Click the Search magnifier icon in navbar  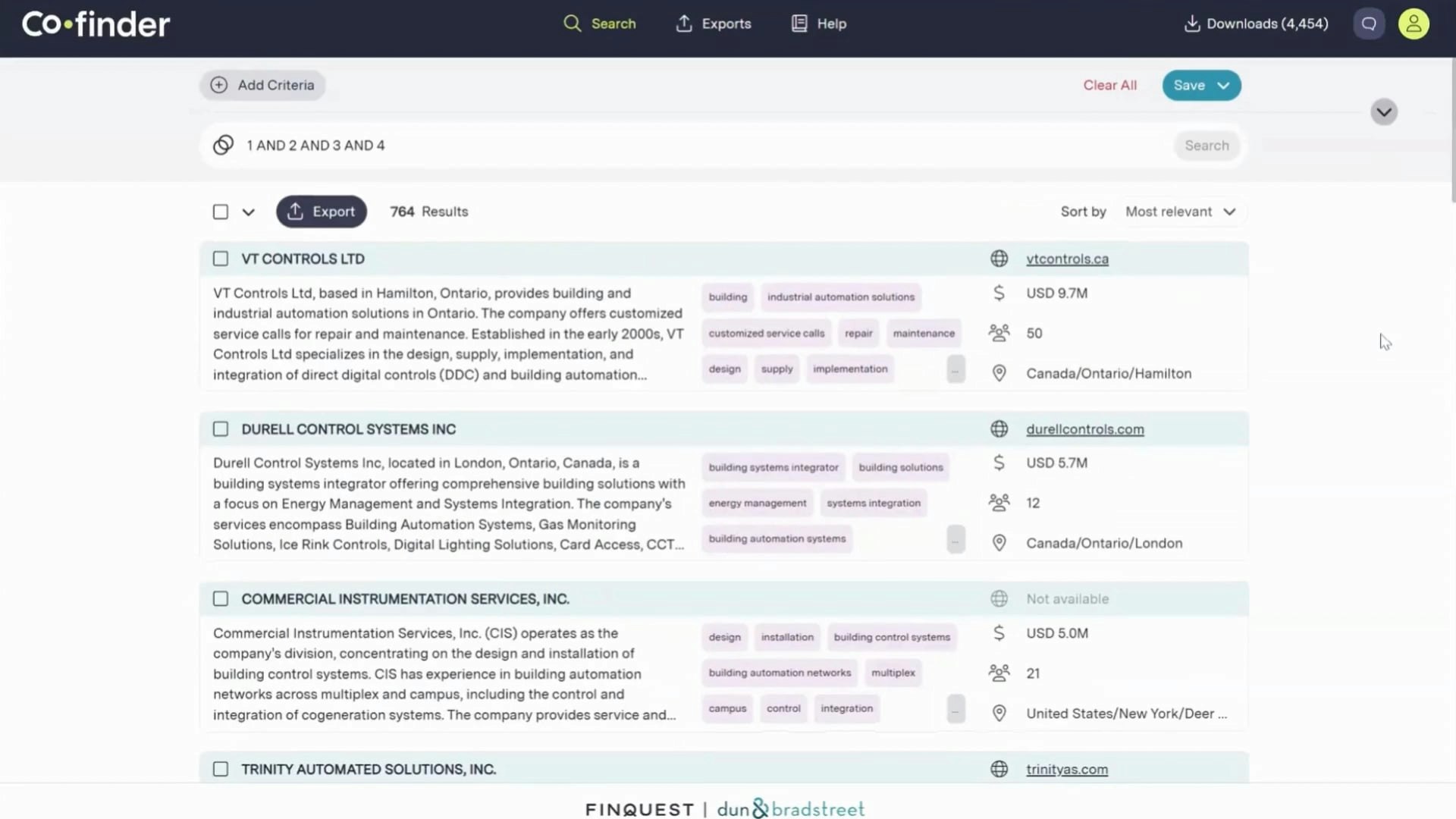pos(572,24)
